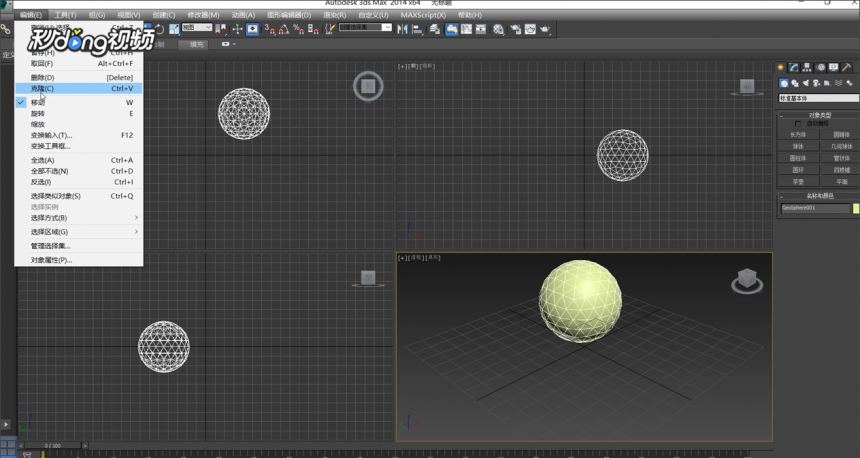Toggle the Select and Manipulate cross icon
Image resolution: width=860 pixels, height=458 pixels.
[x=237, y=29]
